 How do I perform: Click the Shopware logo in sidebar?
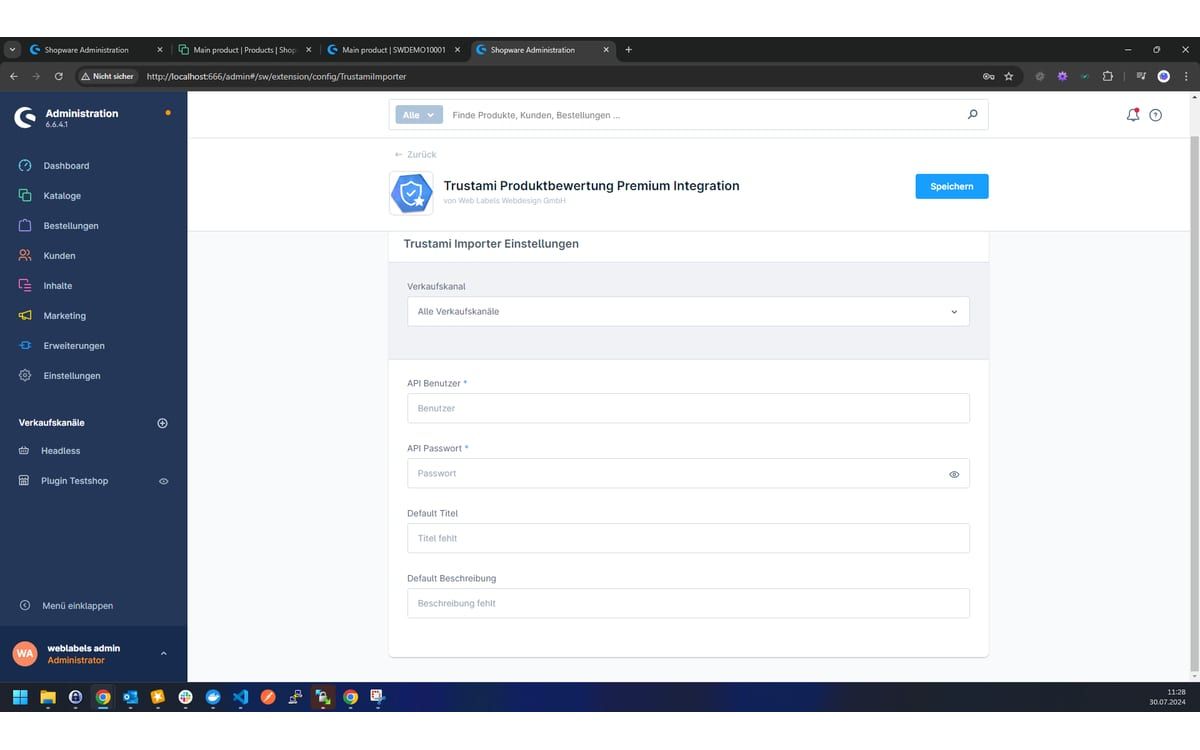point(25,118)
